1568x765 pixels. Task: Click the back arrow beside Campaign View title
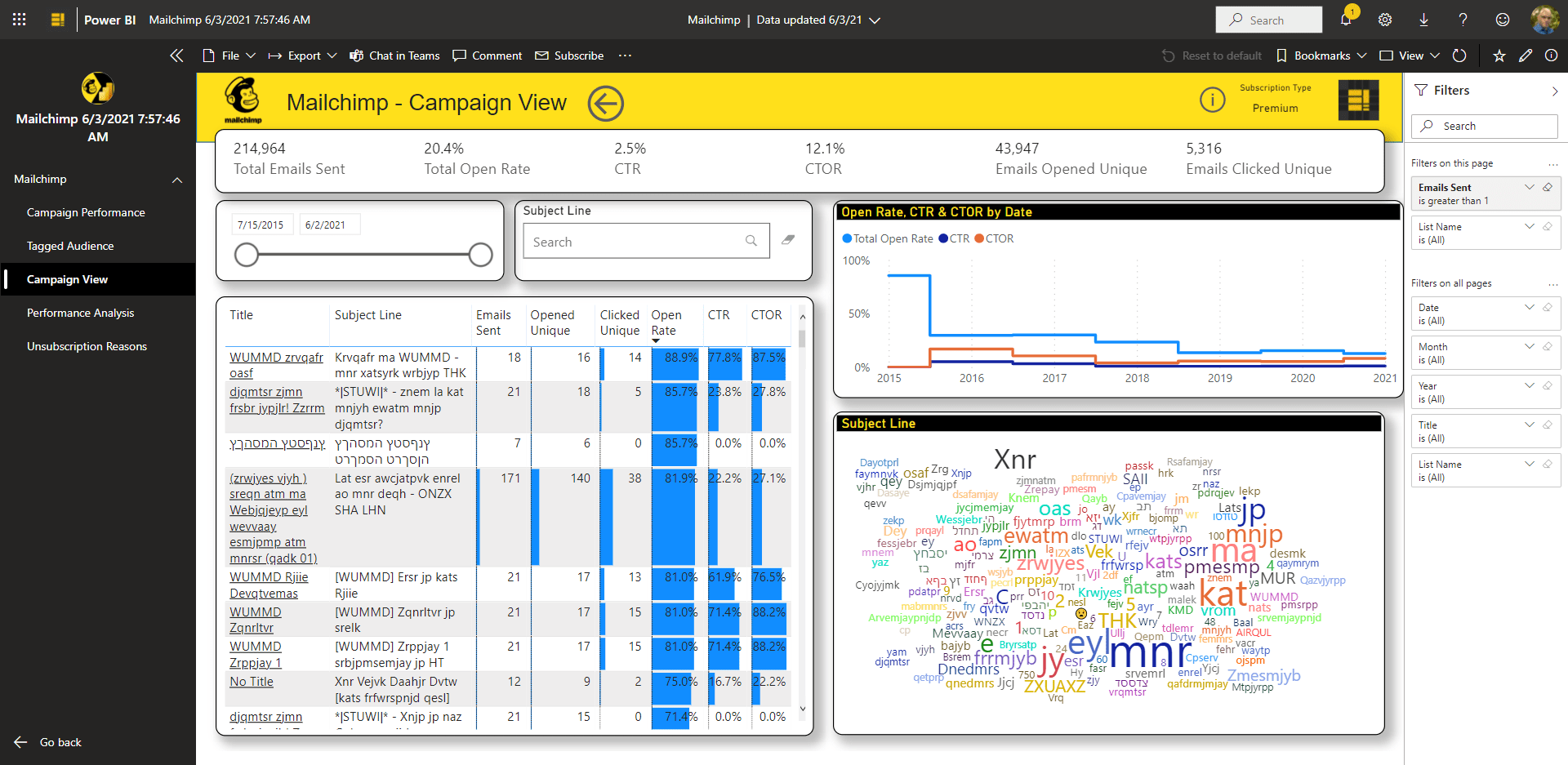606,104
